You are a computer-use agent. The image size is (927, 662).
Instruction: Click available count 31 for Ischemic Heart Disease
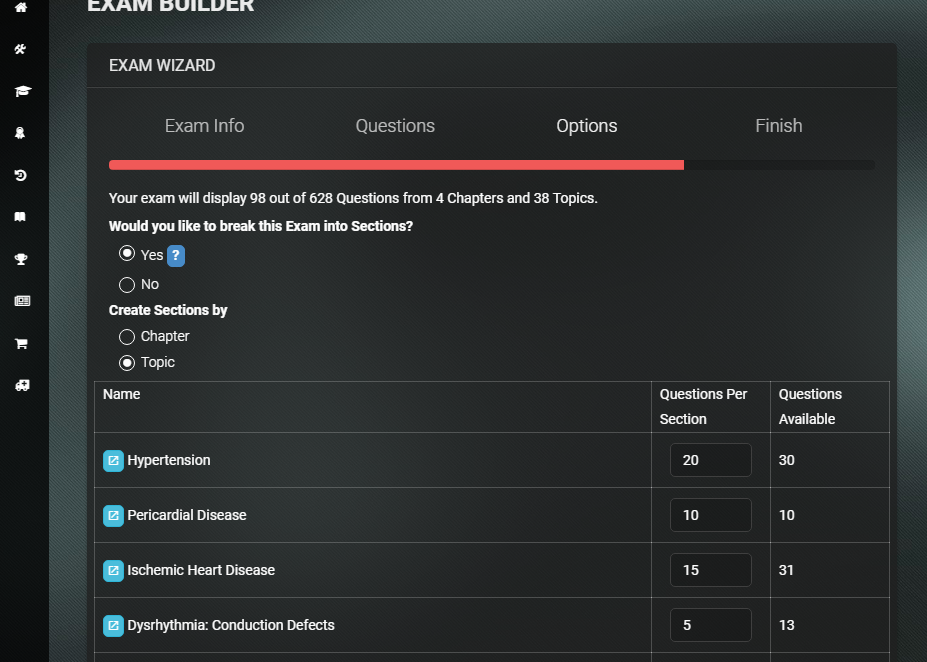tap(786, 570)
